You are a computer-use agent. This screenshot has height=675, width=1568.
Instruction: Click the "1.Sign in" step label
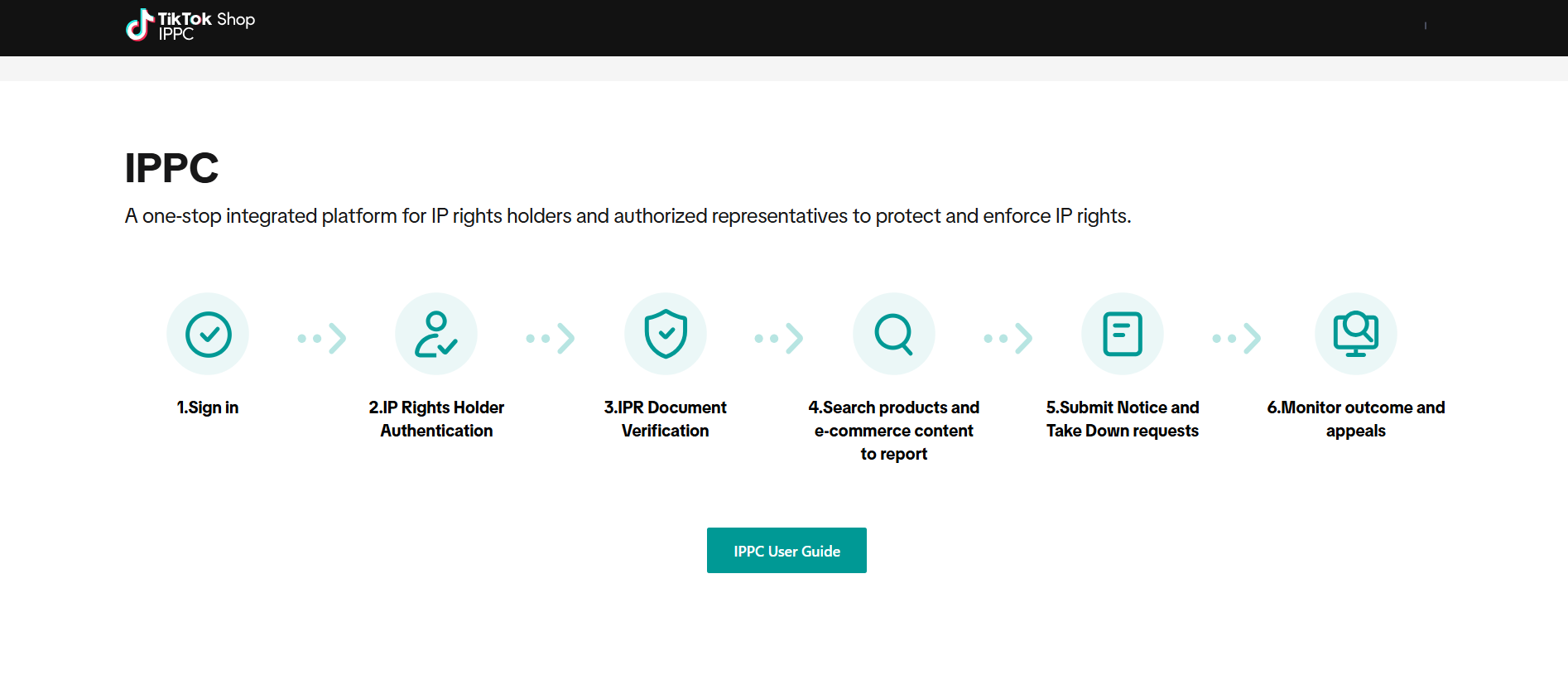208,407
